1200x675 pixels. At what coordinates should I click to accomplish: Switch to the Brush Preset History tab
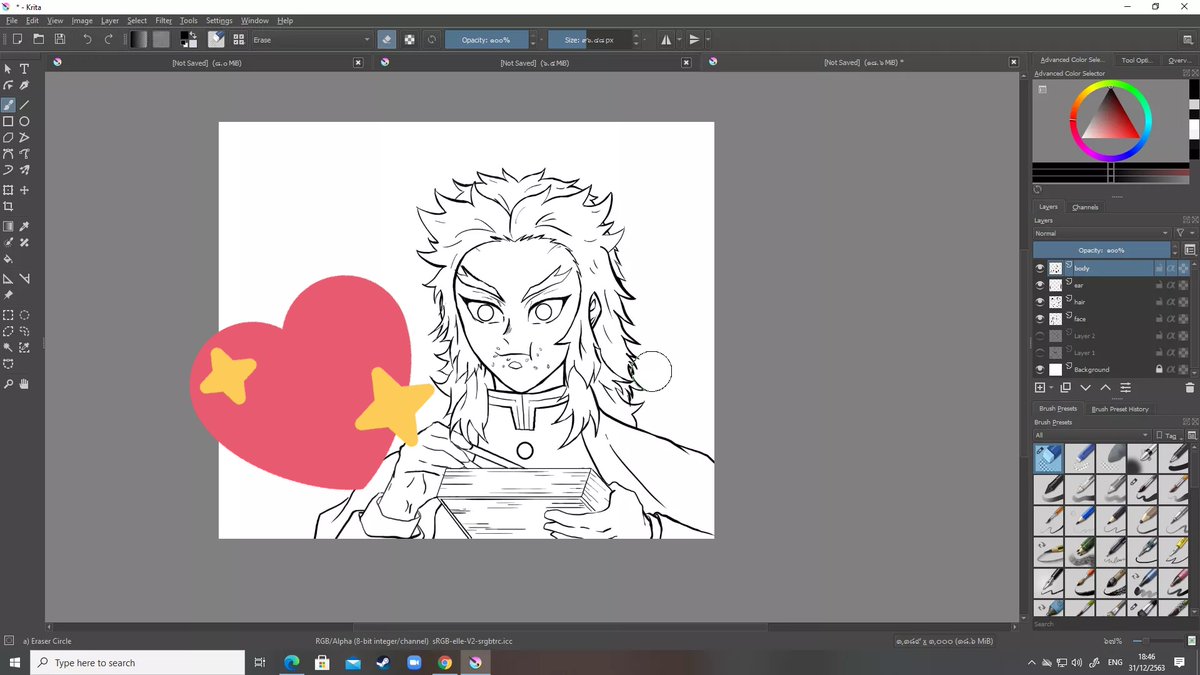point(1120,409)
